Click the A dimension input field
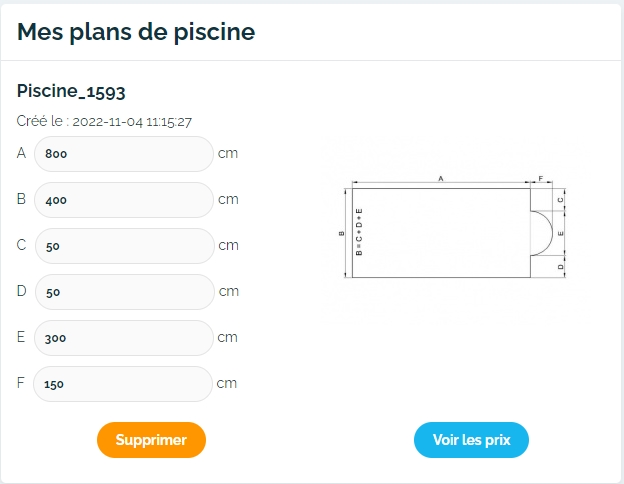Image resolution: width=624 pixels, height=484 pixels. click(x=123, y=154)
